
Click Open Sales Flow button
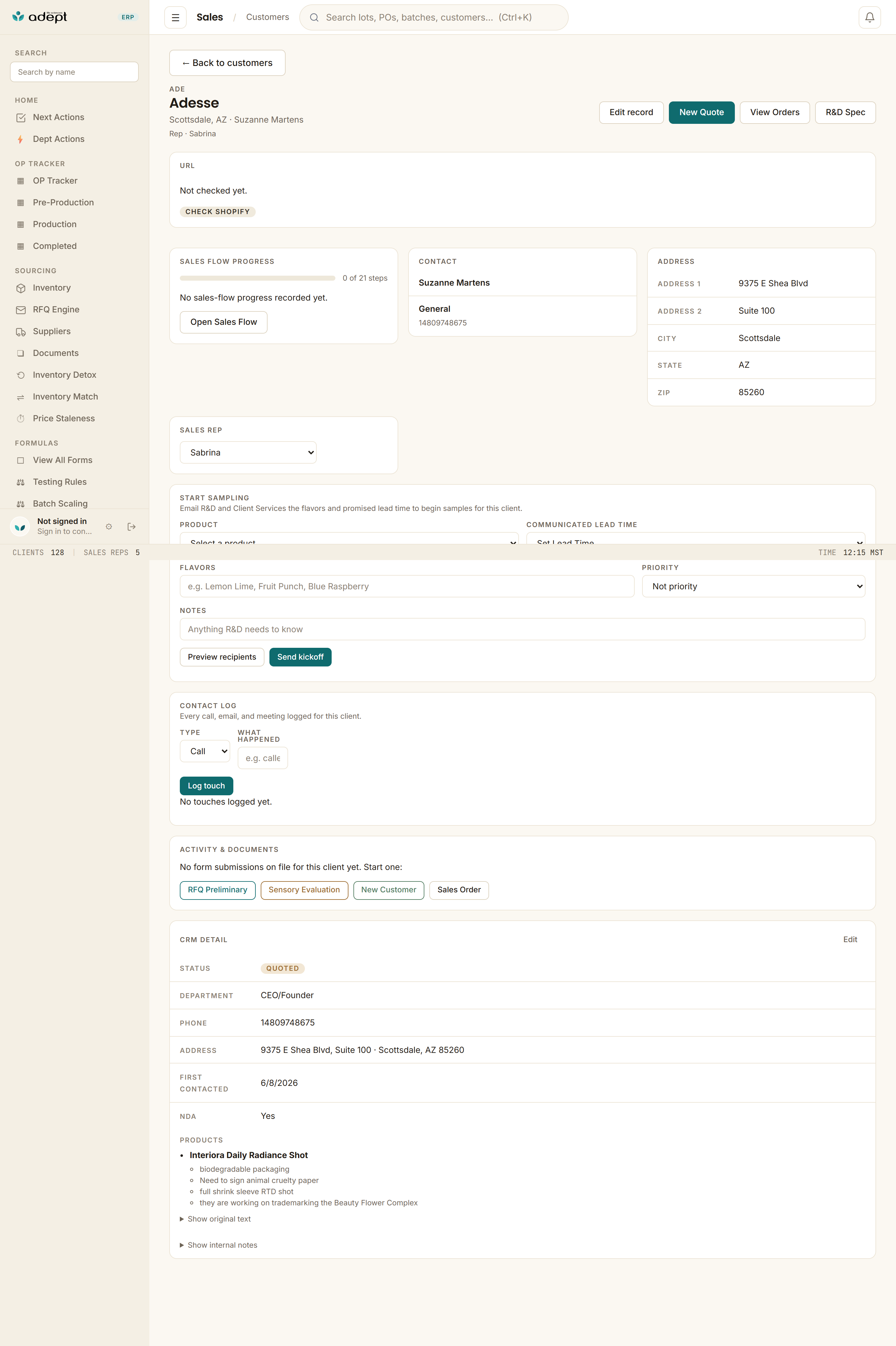click(223, 322)
